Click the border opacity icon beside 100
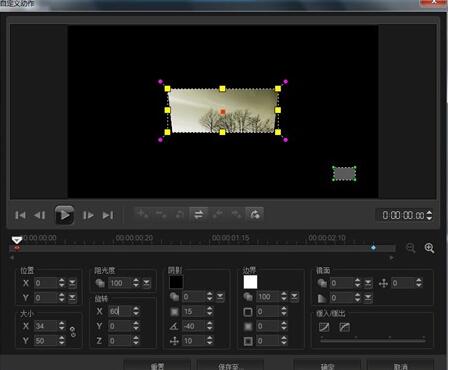Viewport: 449px width, 370px height. [x=248, y=297]
